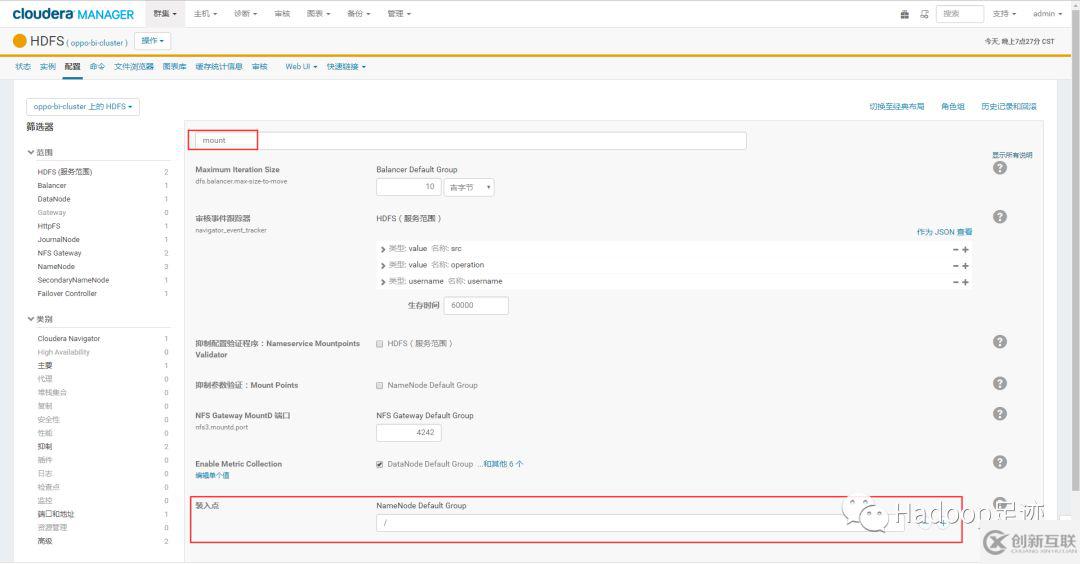The image size is (1080, 564).
Task: Open the parcels gift-box icon in top bar
Action: click(904, 14)
